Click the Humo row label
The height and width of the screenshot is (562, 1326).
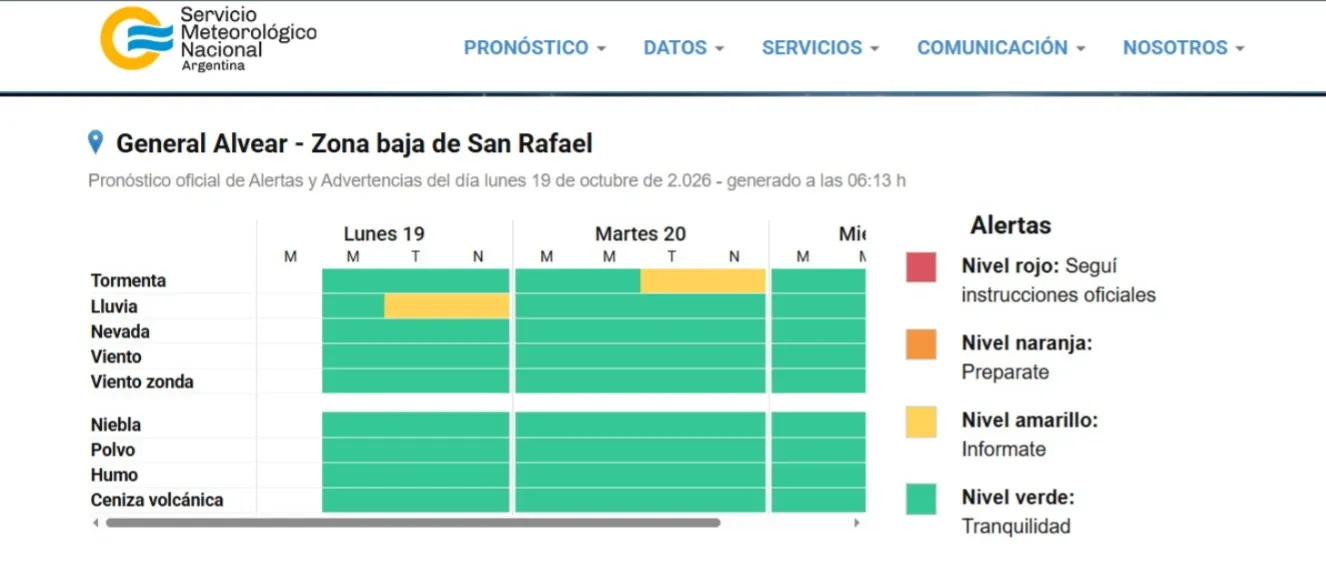(114, 475)
